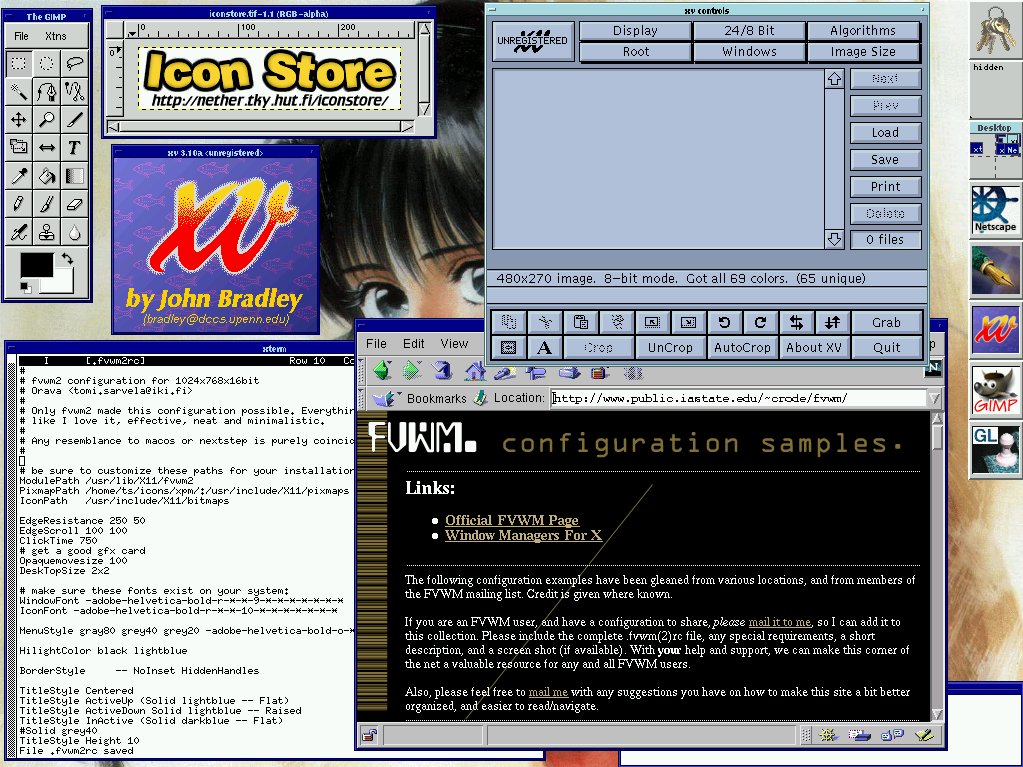Click the GIMP background white color swatch
This screenshot has width=1023, height=767.
tap(62, 282)
